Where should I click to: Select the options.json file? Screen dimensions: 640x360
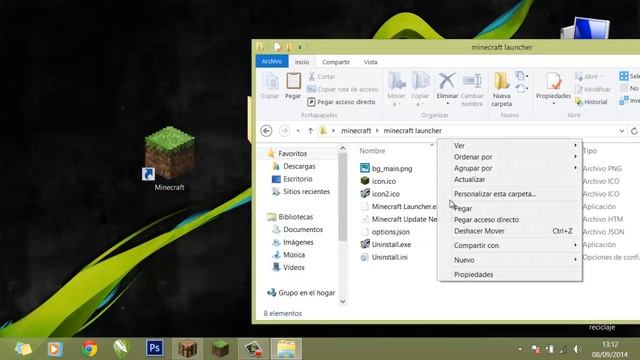pos(385,232)
